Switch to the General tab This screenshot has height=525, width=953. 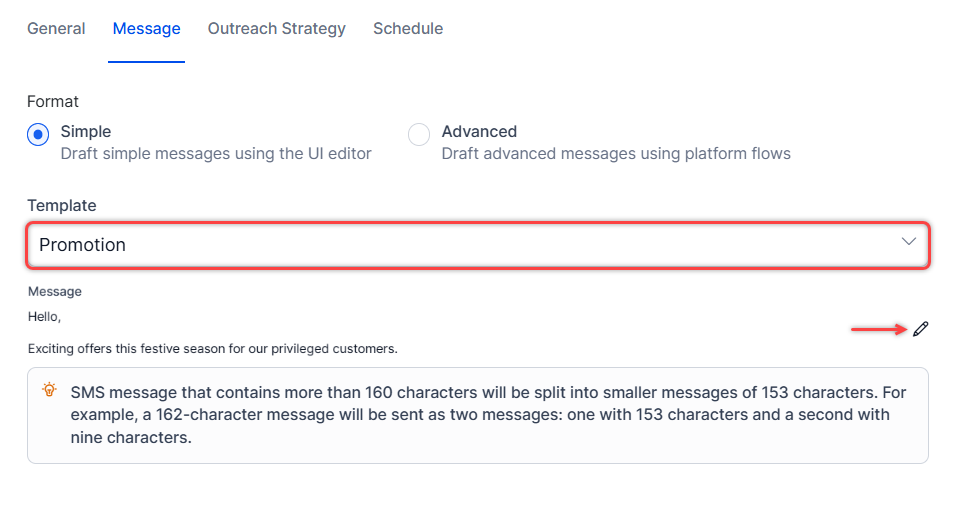click(x=56, y=29)
